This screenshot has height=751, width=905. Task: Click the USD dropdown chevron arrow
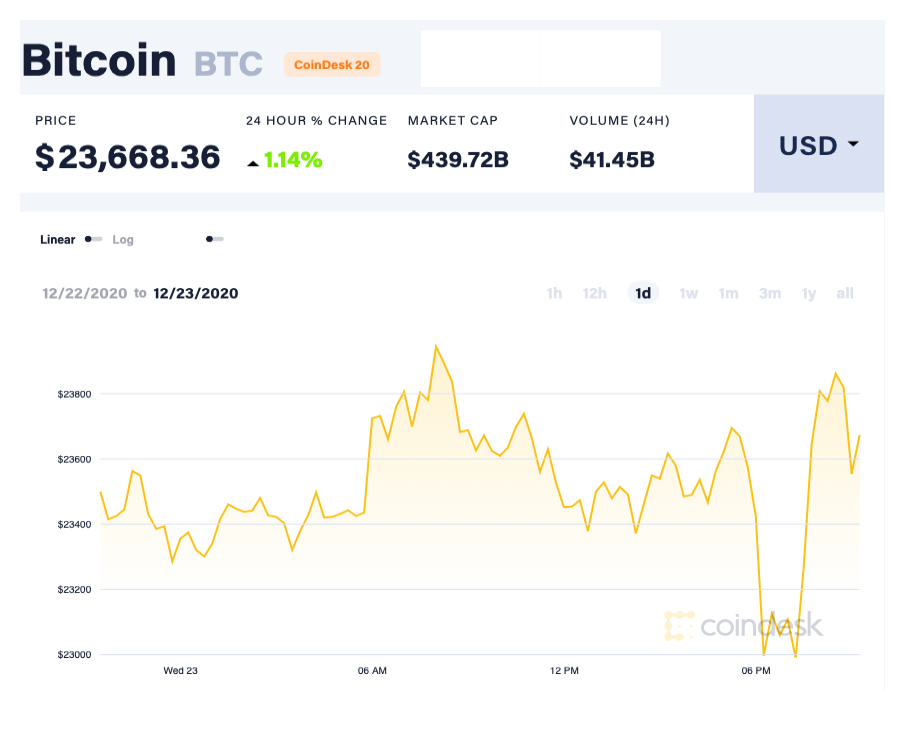tap(852, 144)
